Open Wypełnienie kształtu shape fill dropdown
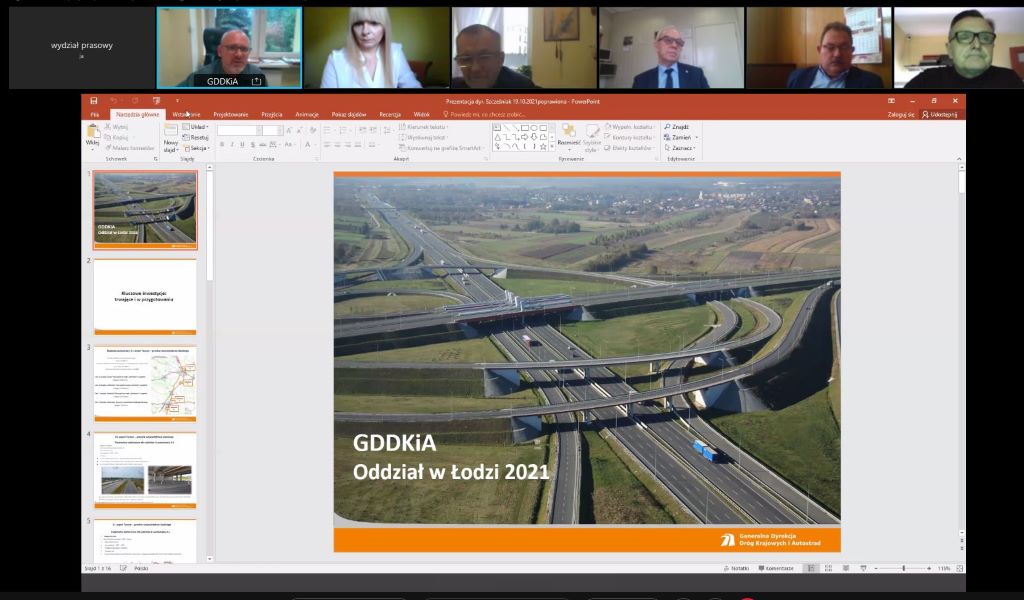Image resolution: width=1024 pixels, height=600 pixels. click(x=629, y=127)
